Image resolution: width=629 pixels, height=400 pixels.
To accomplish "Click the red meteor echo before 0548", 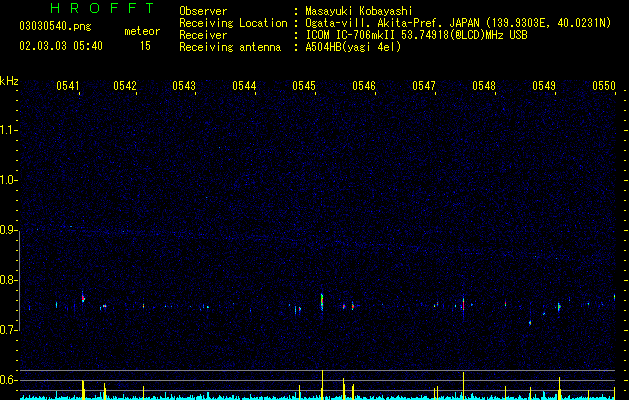I will (463, 304).
